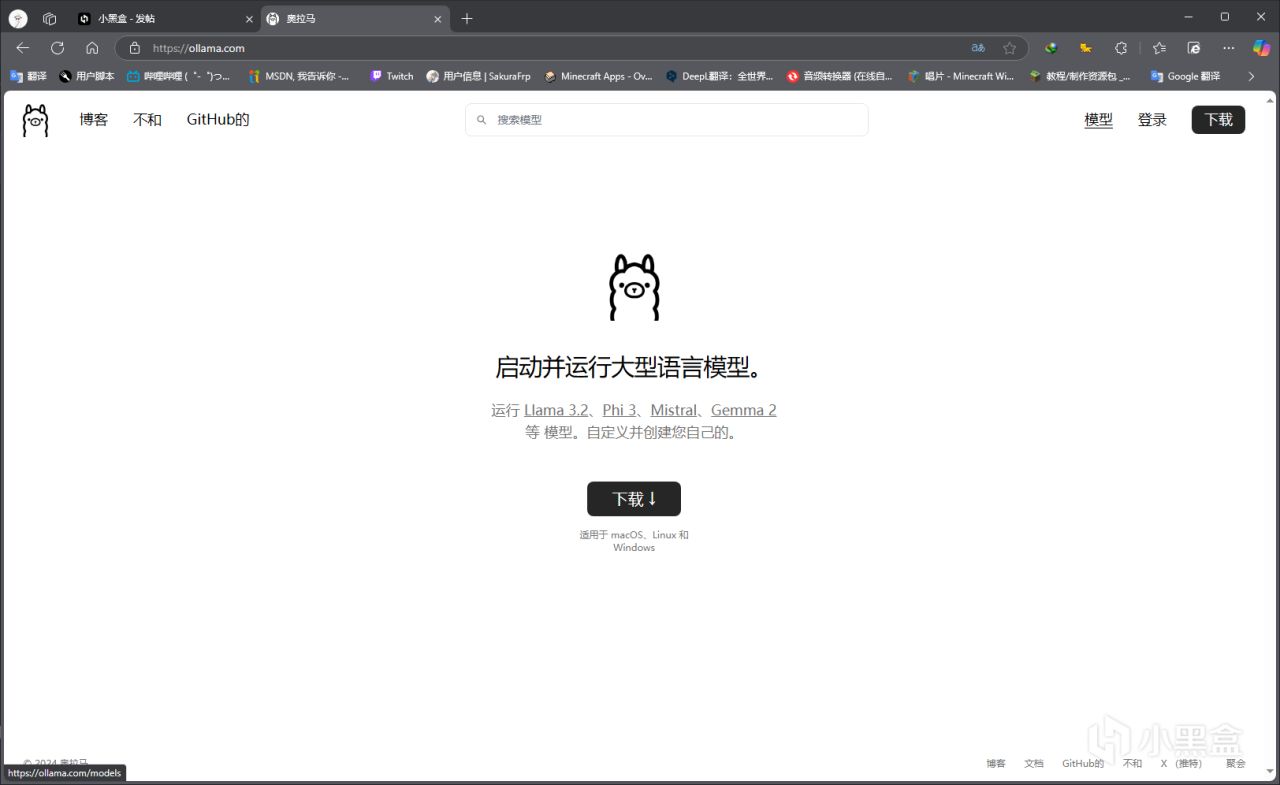The width and height of the screenshot is (1280, 785).
Task: Open the footer 聚会 link
Action: click(1236, 763)
